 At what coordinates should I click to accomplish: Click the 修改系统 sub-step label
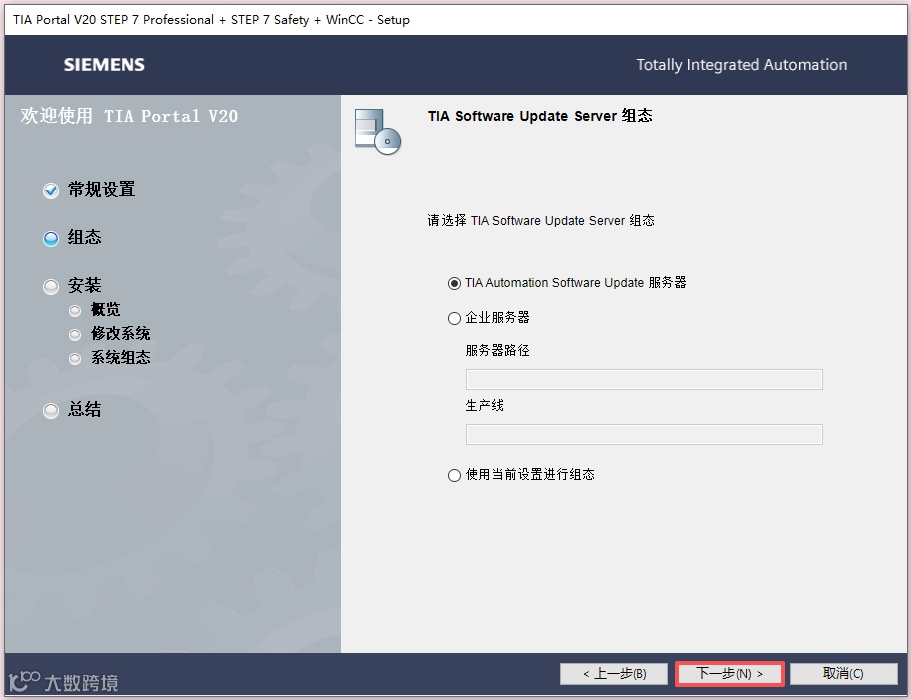(121, 333)
